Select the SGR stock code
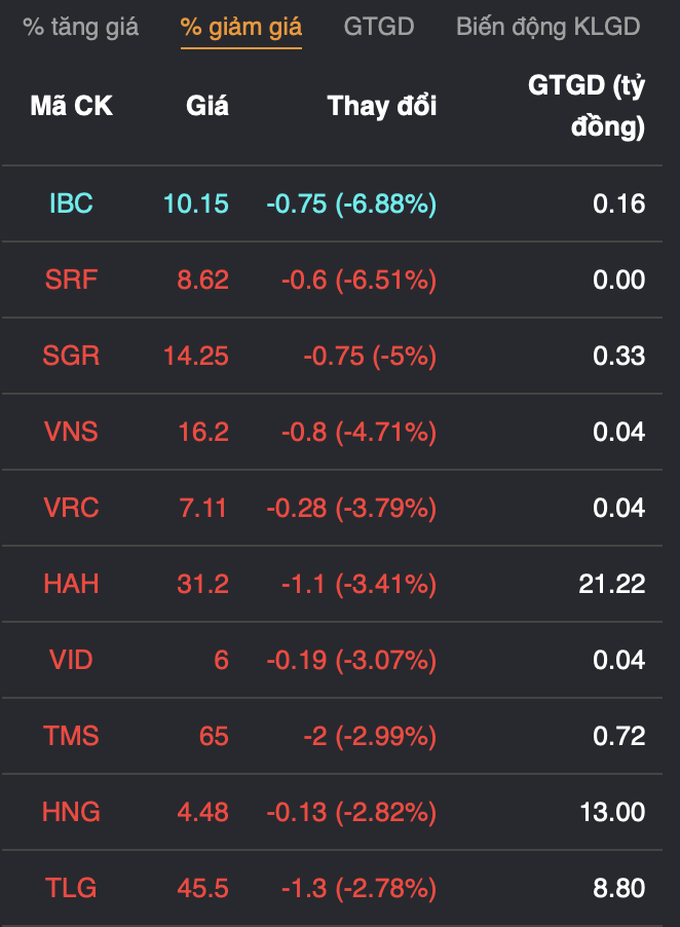Viewport: 680px width, 927px height. click(71, 356)
